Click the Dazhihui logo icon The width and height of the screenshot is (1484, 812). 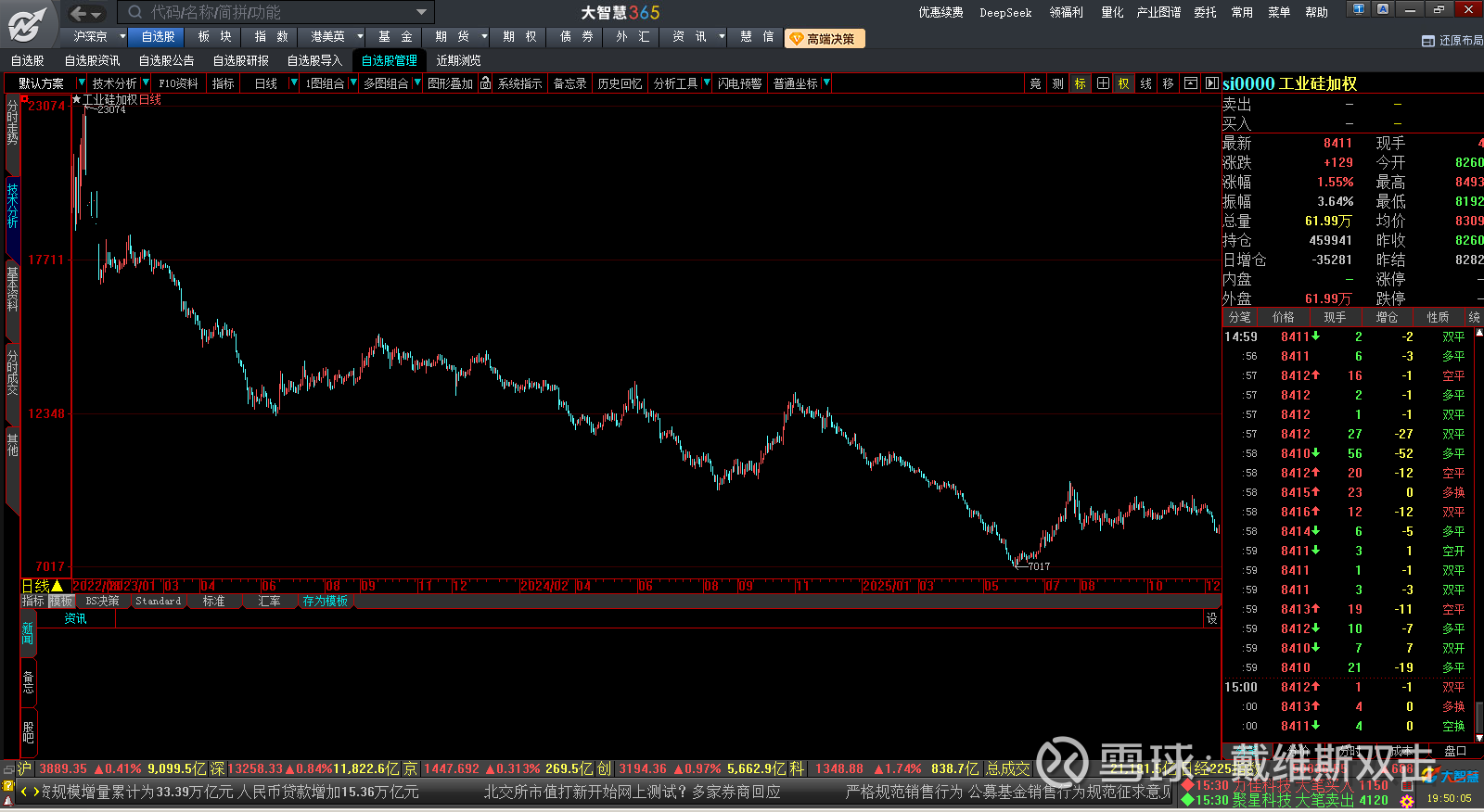(x=27, y=24)
